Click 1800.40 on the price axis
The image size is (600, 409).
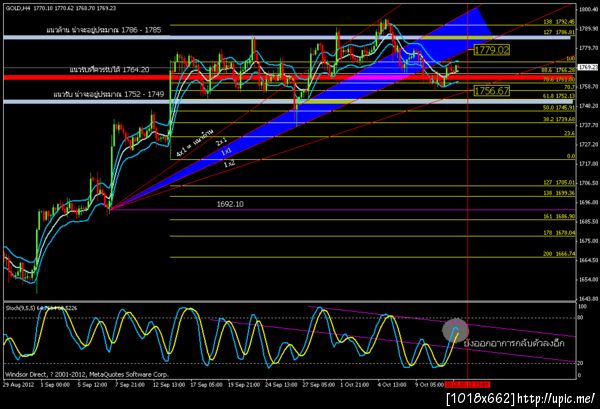coord(589,9)
